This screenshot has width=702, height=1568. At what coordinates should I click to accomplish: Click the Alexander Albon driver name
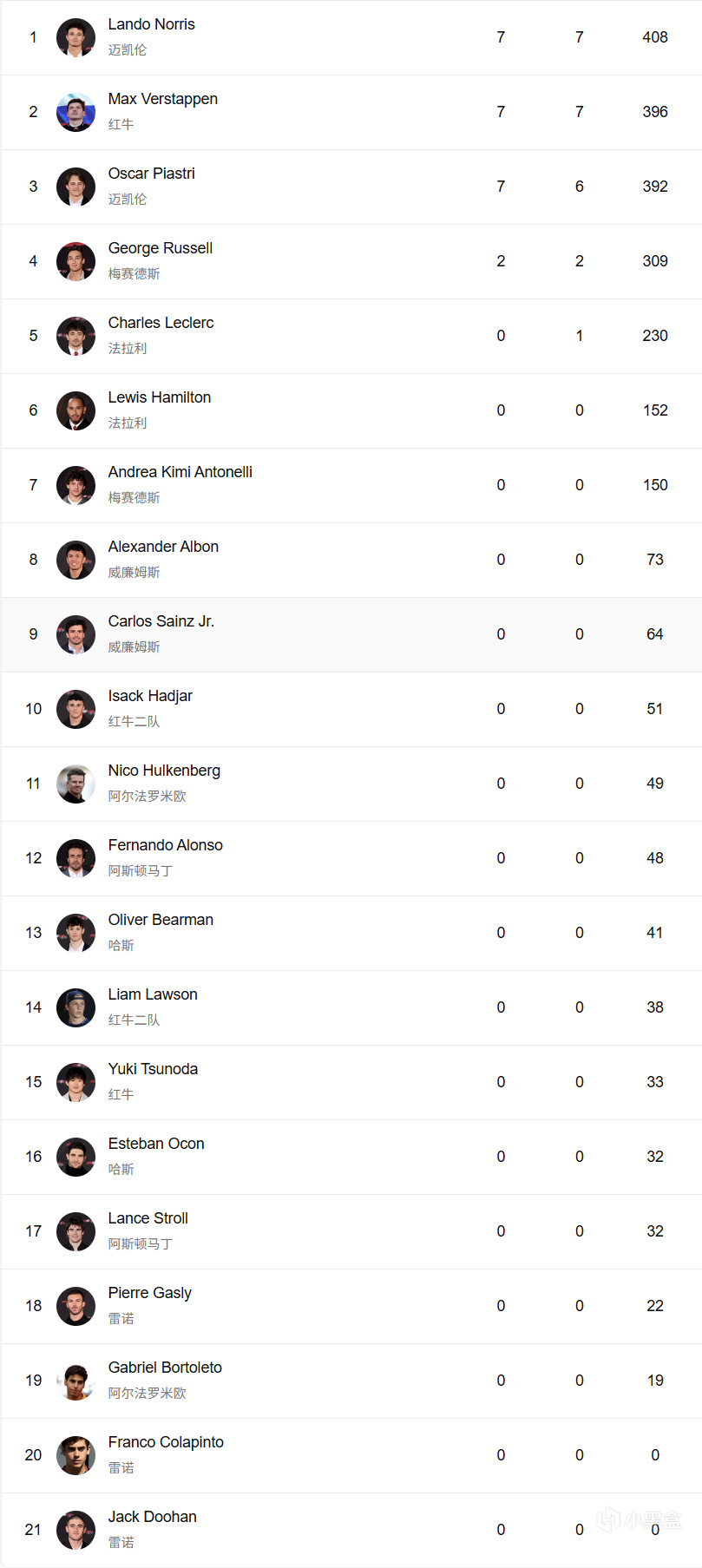click(163, 547)
